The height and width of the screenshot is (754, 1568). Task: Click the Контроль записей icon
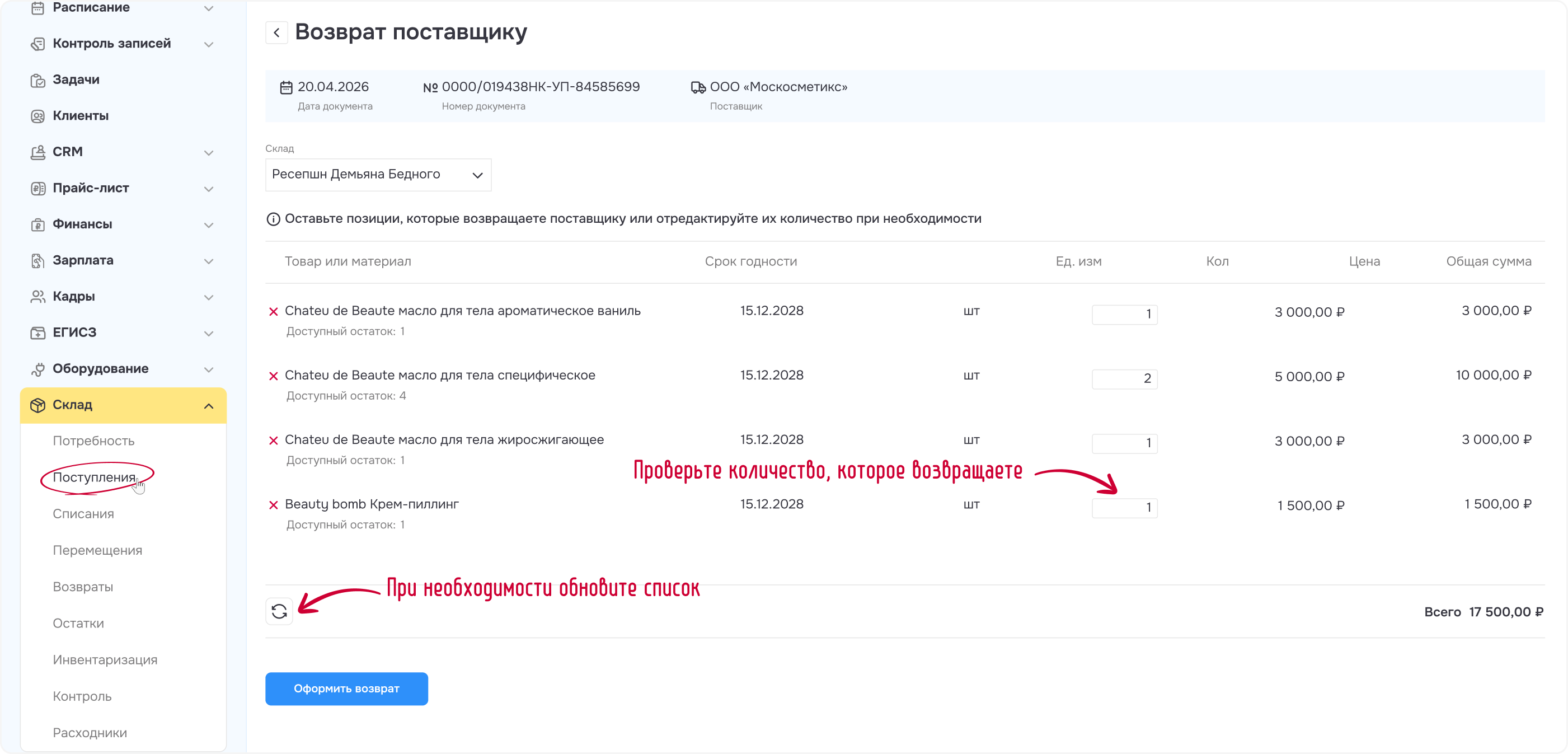tap(37, 44)
